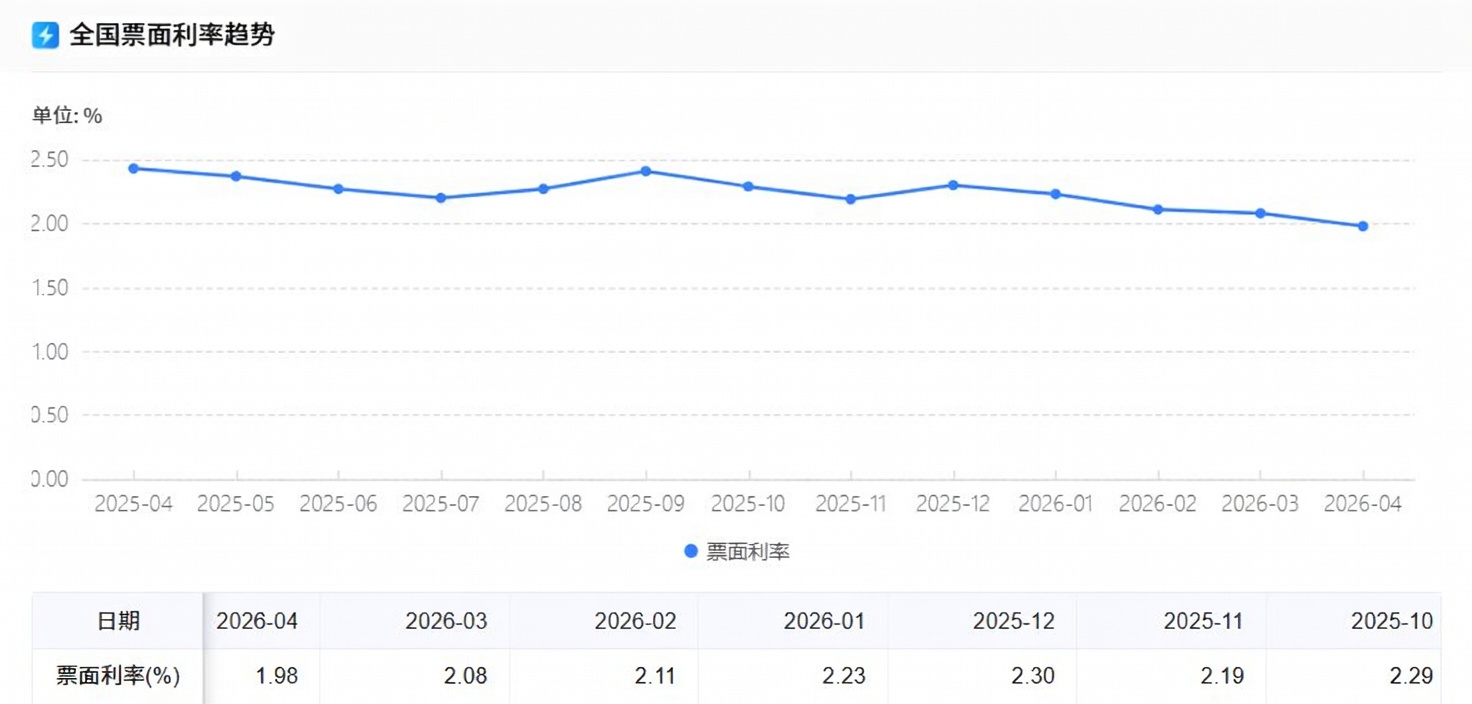Click the 2026-03 axis label
The height and width of the screenshot is (704, 1472).
[1262, 504]
